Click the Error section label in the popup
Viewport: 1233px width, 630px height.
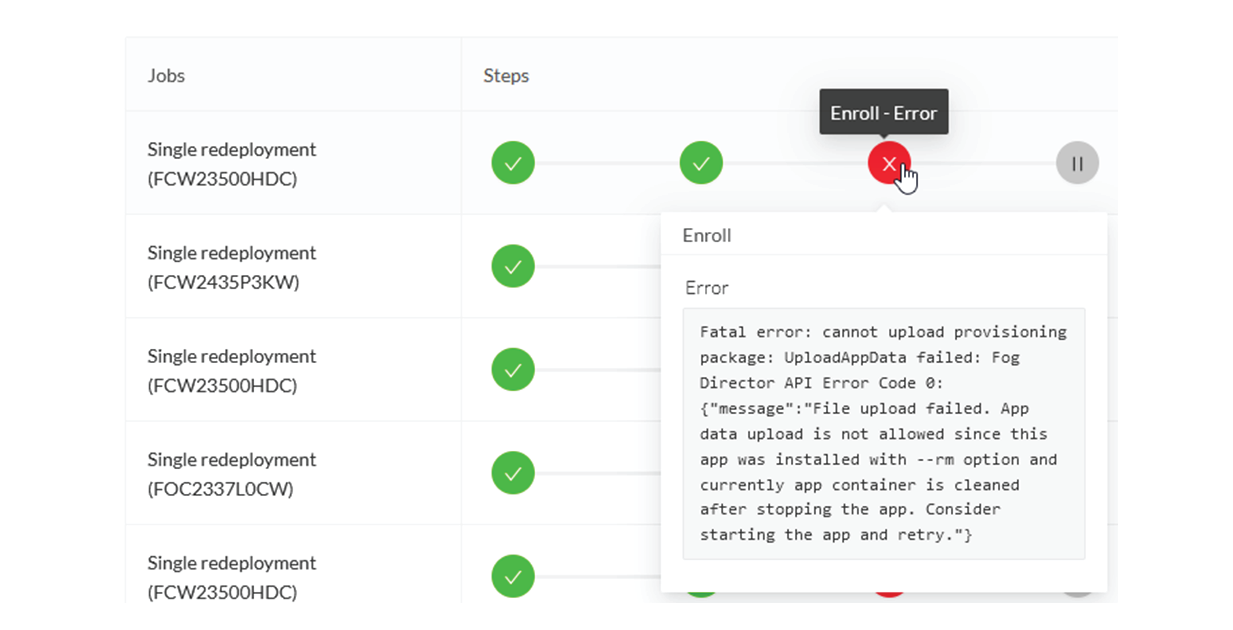(x=706, y=288)
